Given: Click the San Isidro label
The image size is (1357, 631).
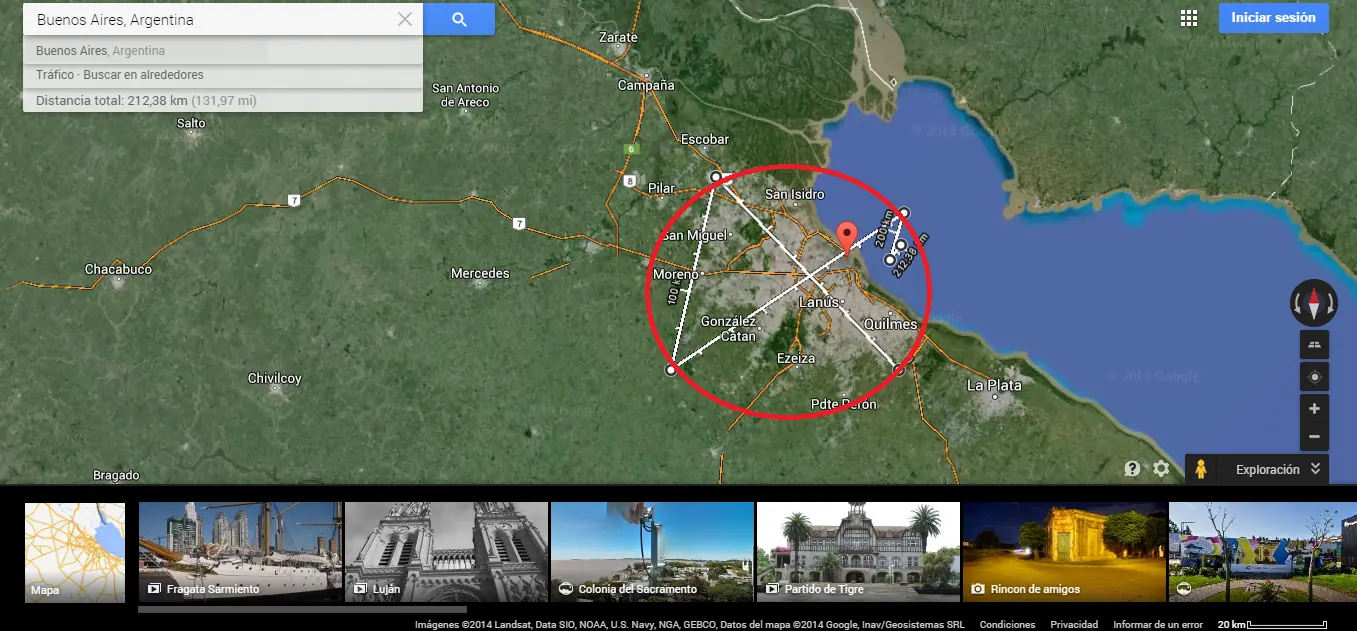Looking at the screenshot, I should (794, 194).
